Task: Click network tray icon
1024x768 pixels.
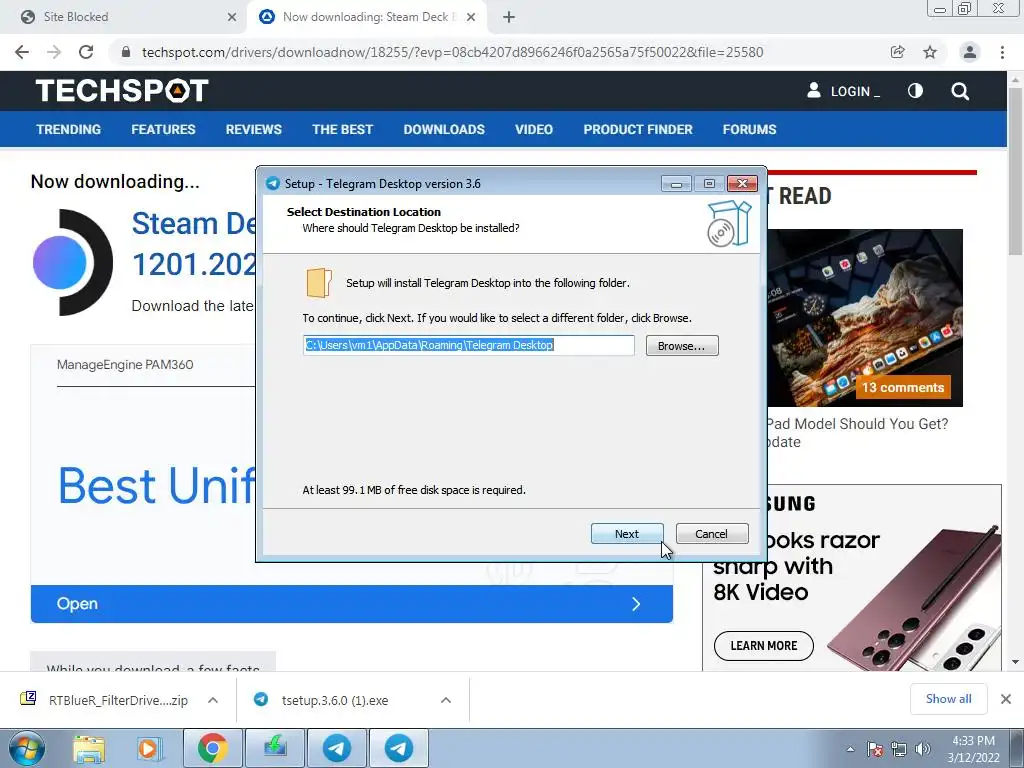Action: pos(899,749)
